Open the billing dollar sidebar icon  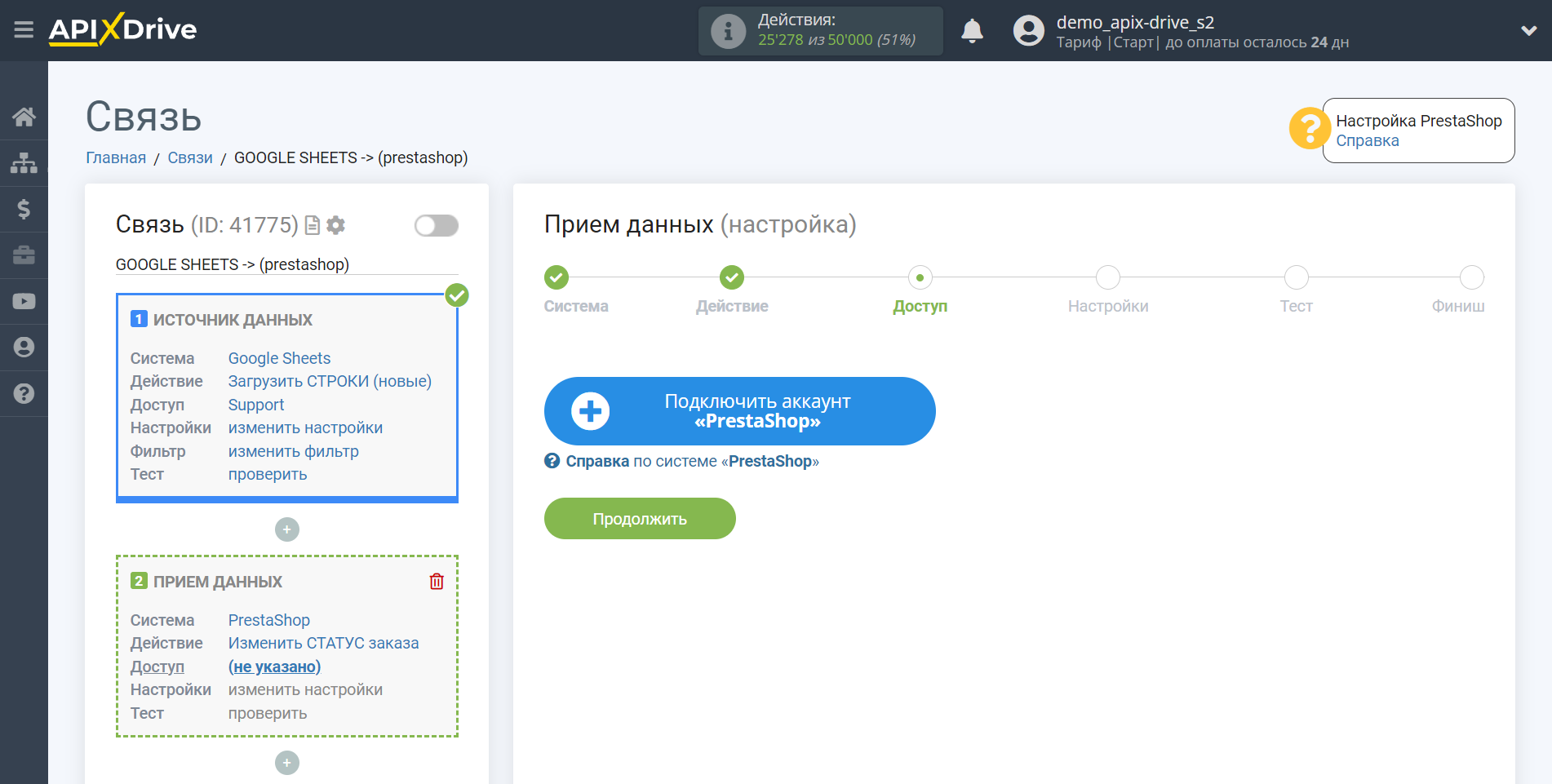(x=24, y=209)
